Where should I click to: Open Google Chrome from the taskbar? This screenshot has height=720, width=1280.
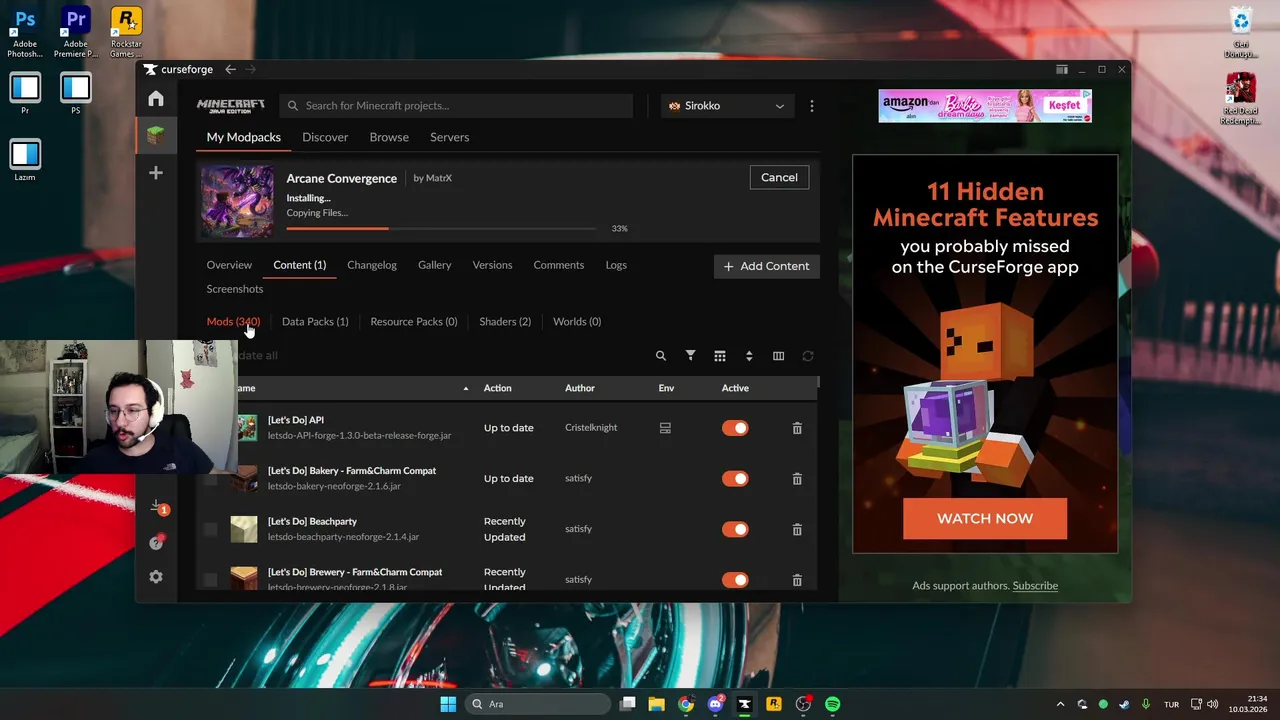click(x=686, y=704)
